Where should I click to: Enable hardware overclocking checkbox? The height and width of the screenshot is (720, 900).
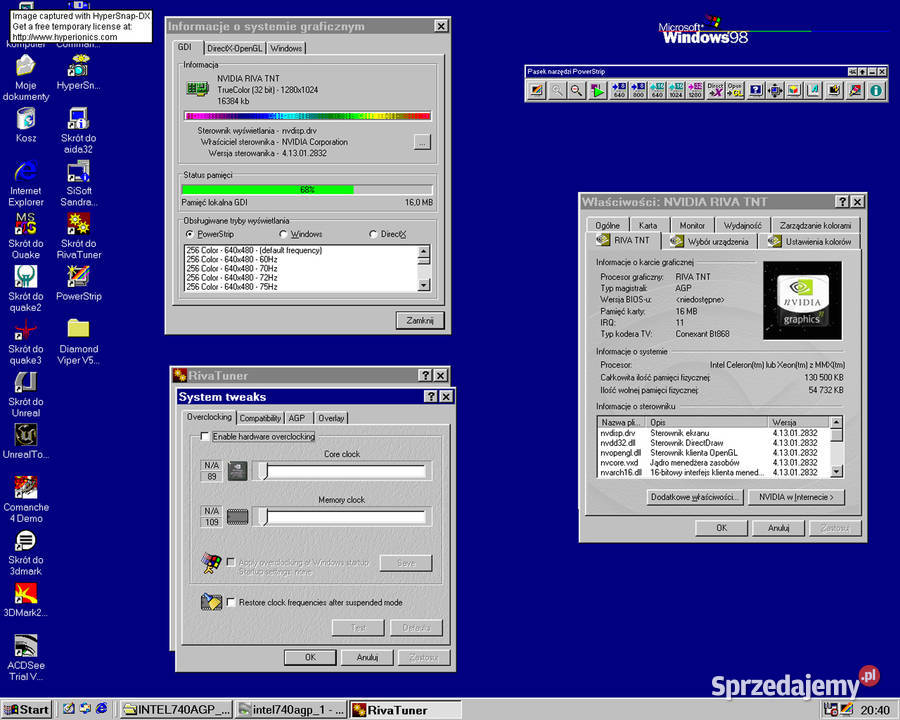(204, 436)
